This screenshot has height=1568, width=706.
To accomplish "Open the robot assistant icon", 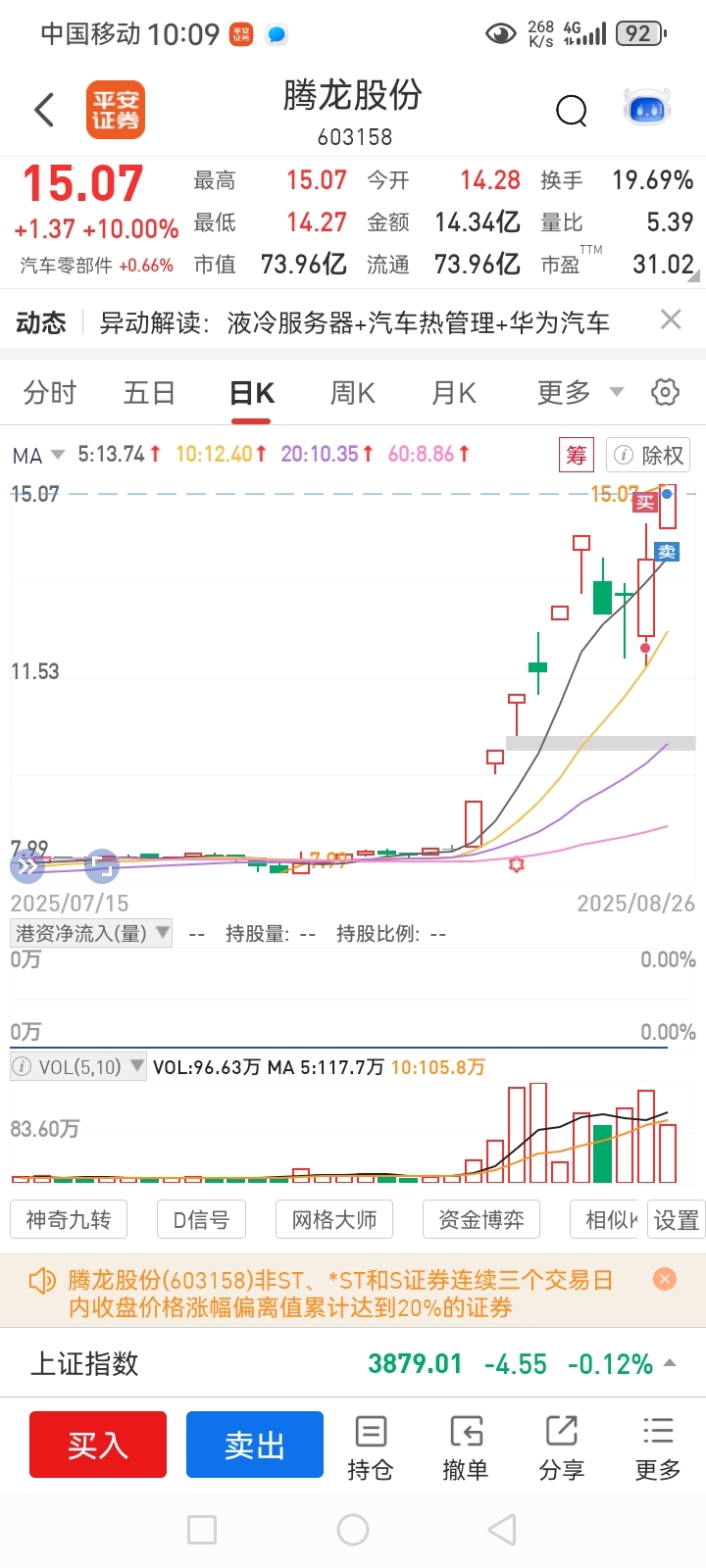I will (x=647, y=108).
